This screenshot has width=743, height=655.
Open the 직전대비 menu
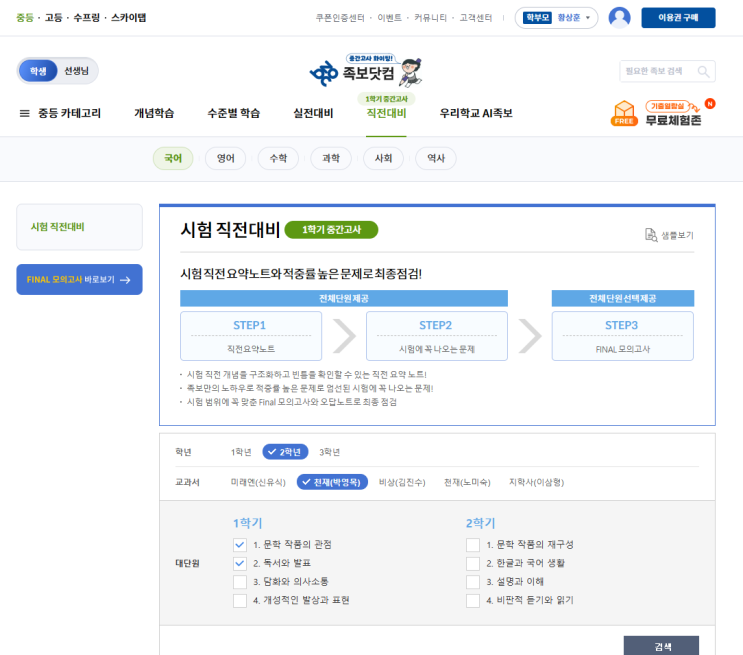[x=386, y=113]
